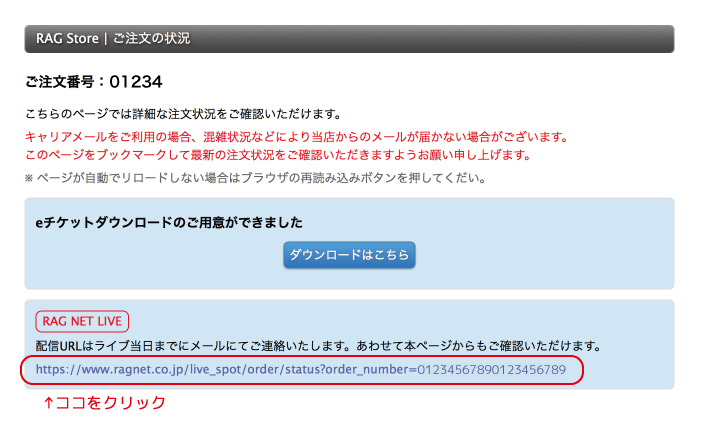This screenshot has width=709, height=425.
Task: Click the eチケットダウンロードのご用意ができました heading
Action: 169,222
